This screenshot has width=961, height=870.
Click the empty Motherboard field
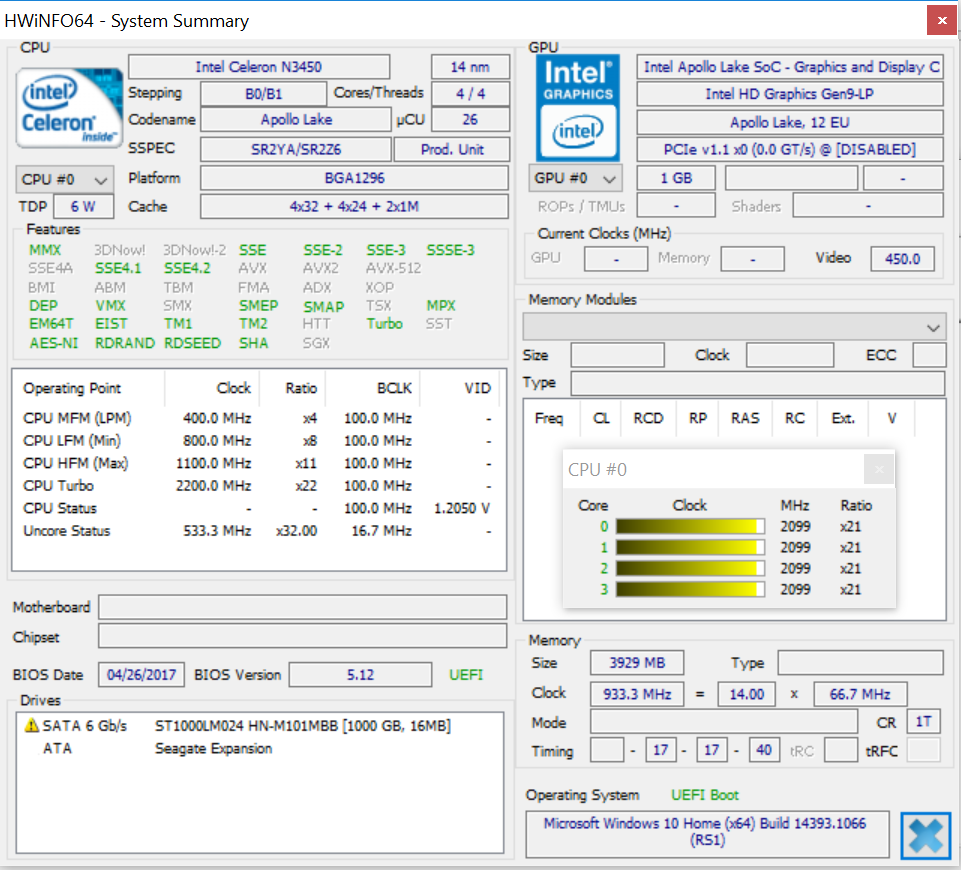pos(303,607)
